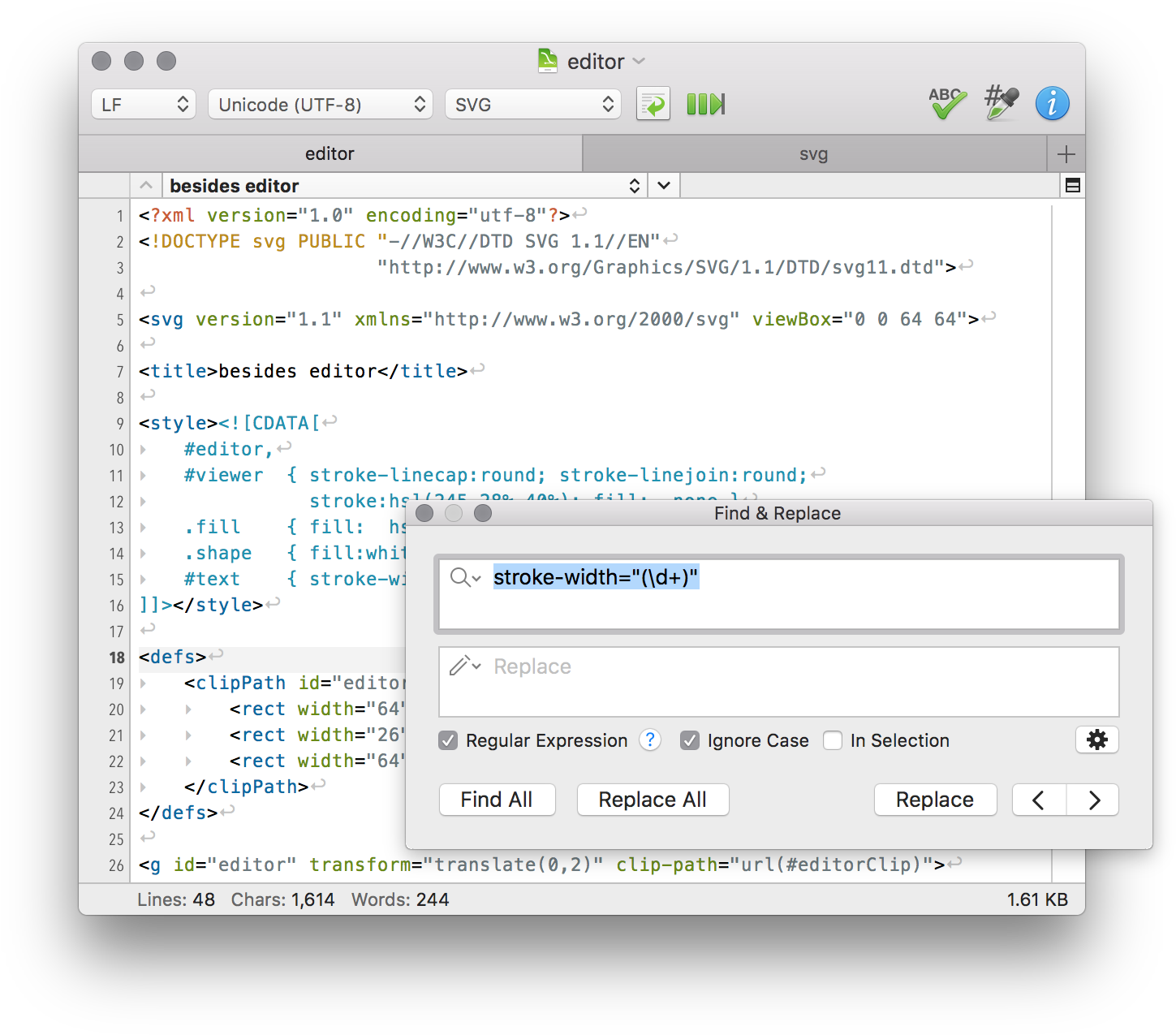Open the LF line ending dropdown

click(x=143, y=104)
